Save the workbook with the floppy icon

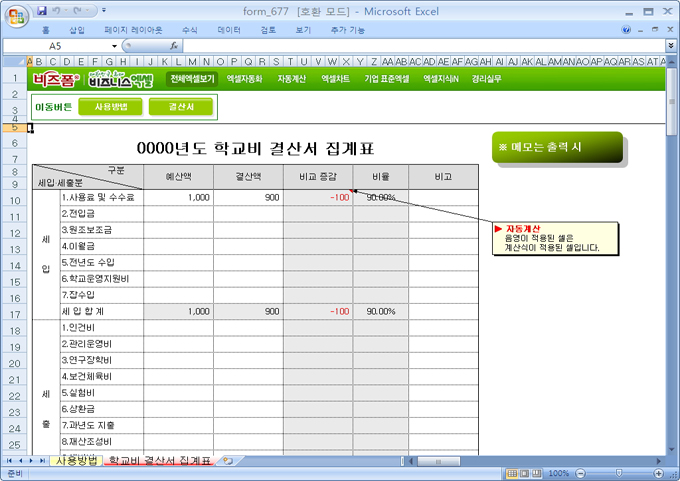[42, 10]
